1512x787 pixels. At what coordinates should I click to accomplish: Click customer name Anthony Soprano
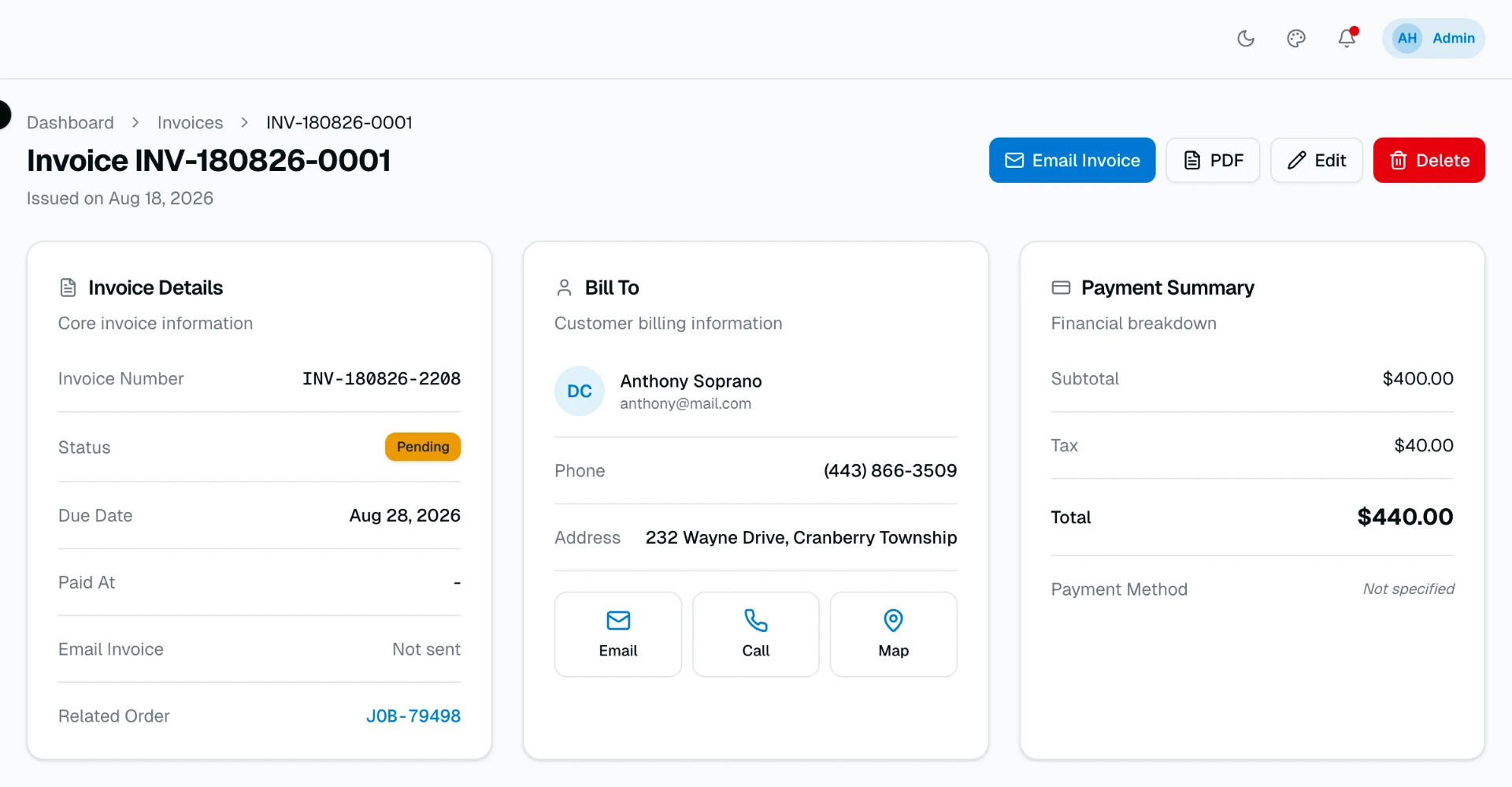point(691,381)
